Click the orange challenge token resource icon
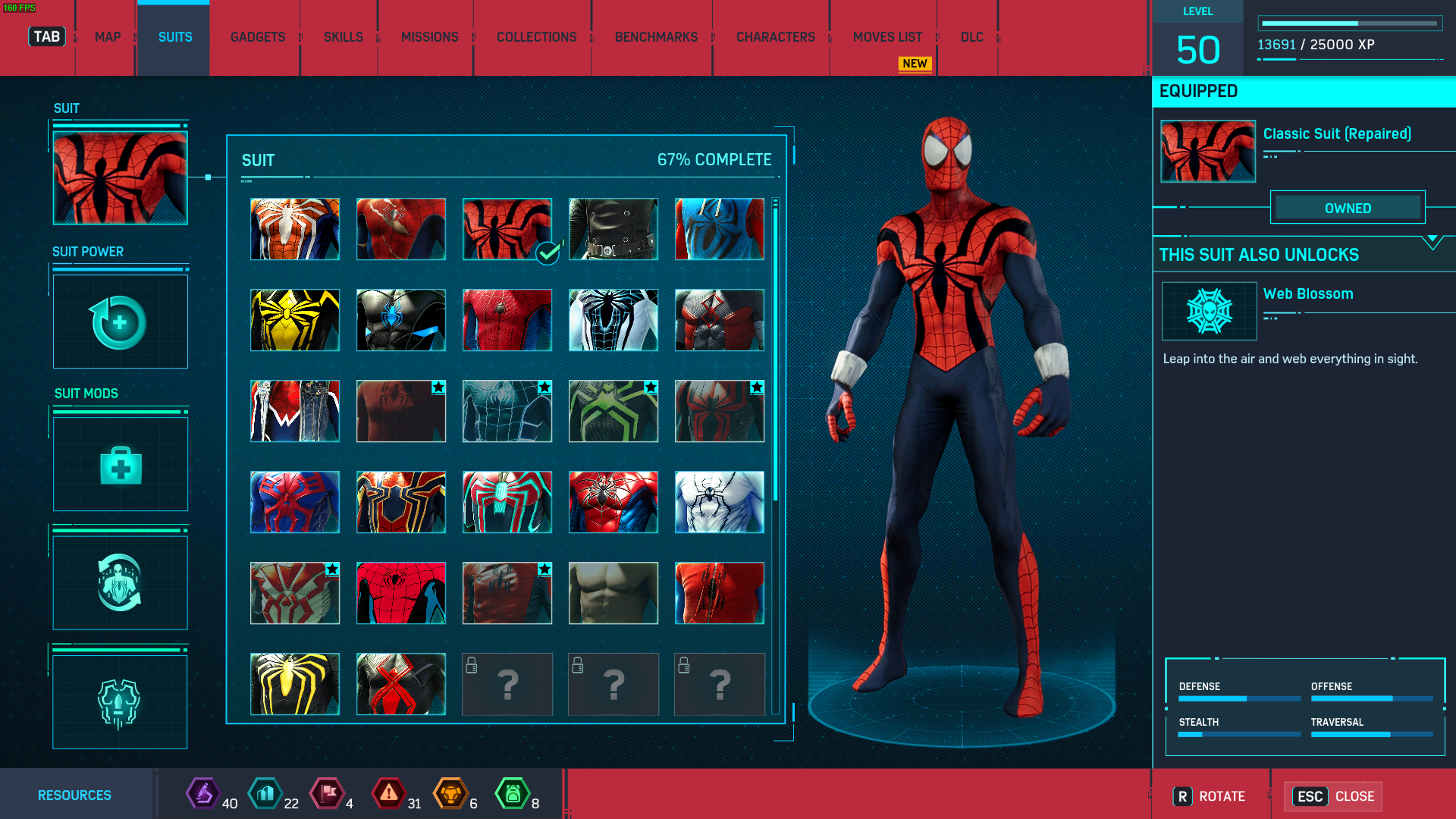 [450, 794]
